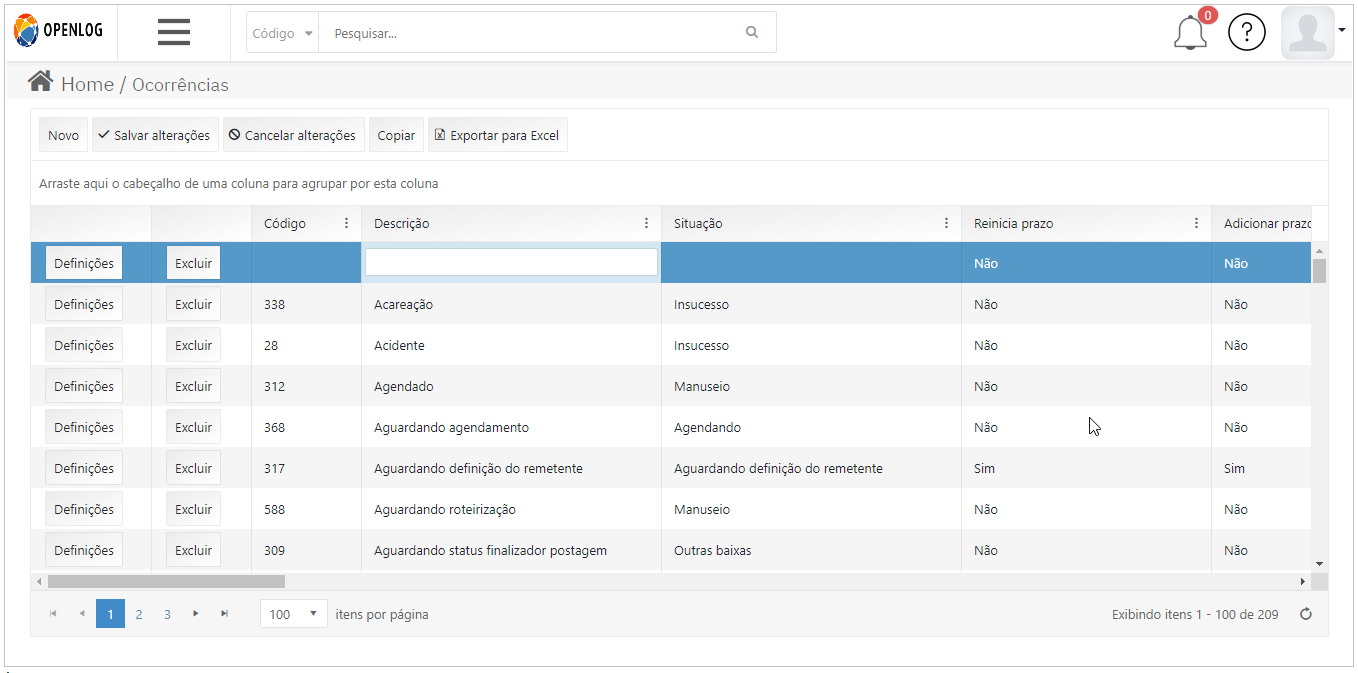The width and height of the screenshot is (1358, 673).
Task: Open Definições for Agendado row
Action: tap(84, 386)
